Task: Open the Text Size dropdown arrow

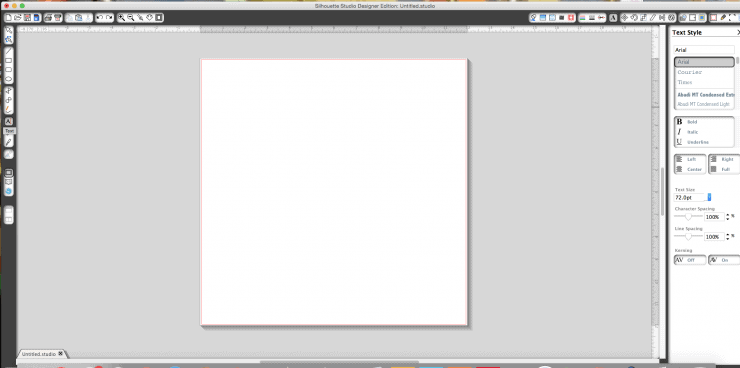Action: tap(709, 197)
